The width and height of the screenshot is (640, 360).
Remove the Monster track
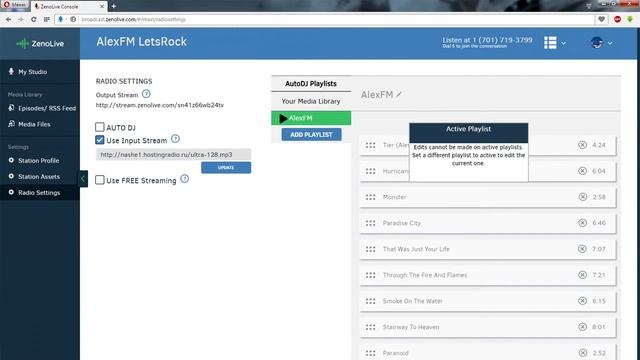pyautogui.click(x=582, y=197)
